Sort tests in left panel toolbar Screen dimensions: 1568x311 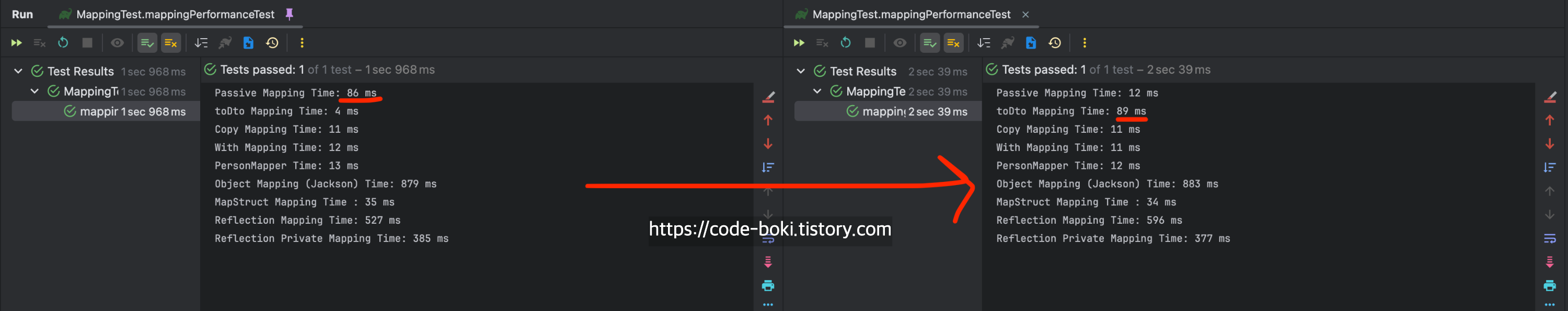pyautogui.click(x=201, y=43)
